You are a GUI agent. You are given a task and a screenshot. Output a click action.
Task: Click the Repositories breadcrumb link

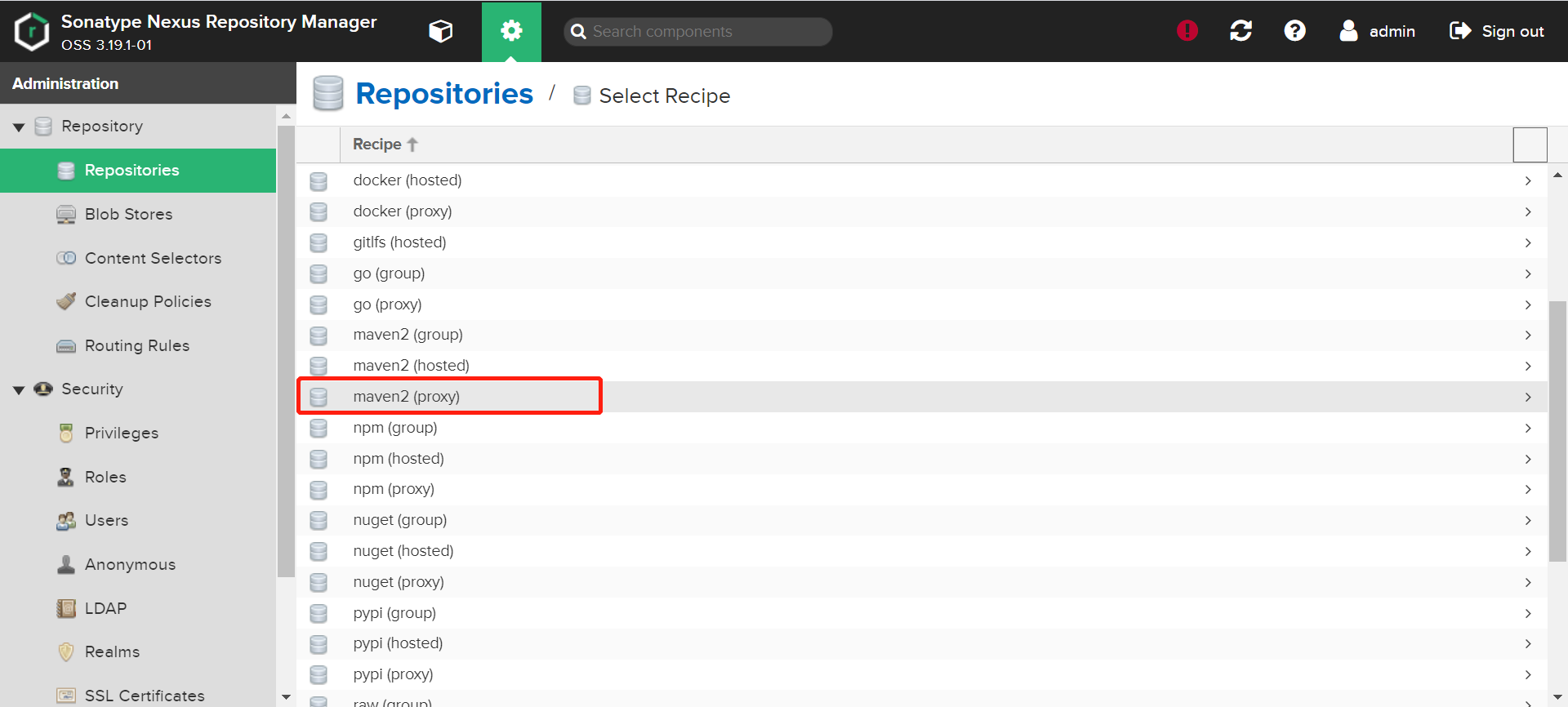444,94
